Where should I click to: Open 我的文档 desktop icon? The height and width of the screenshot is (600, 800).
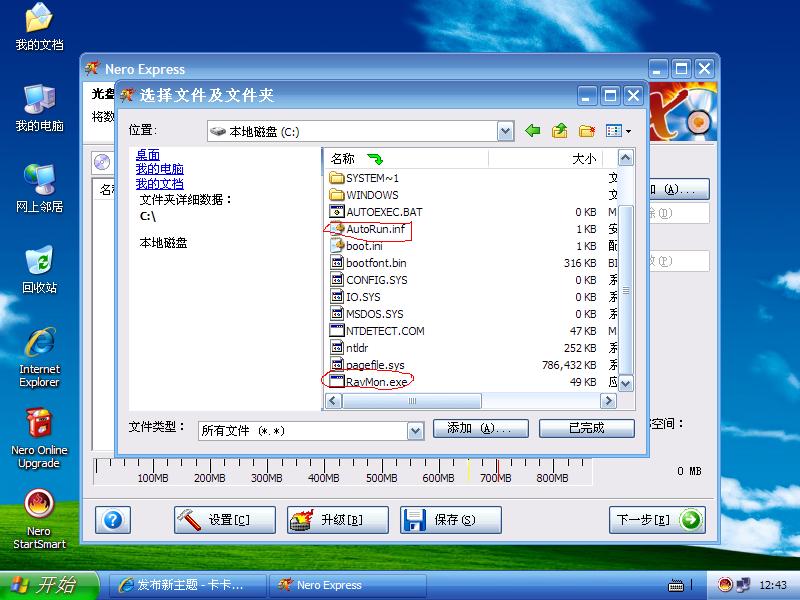39,27
